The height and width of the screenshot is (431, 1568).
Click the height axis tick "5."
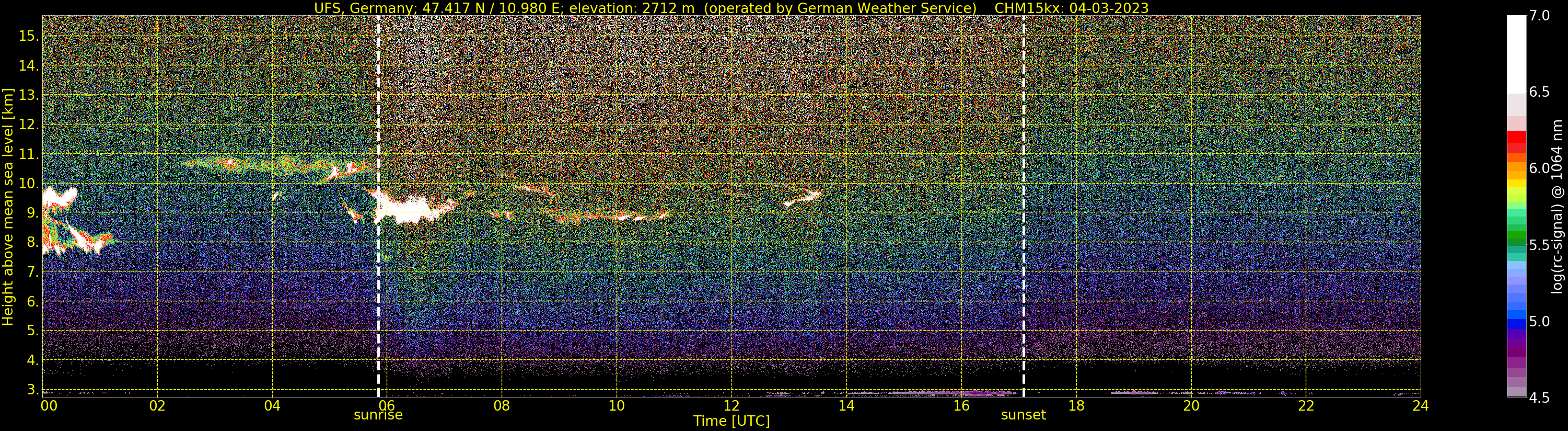[32, 331]
